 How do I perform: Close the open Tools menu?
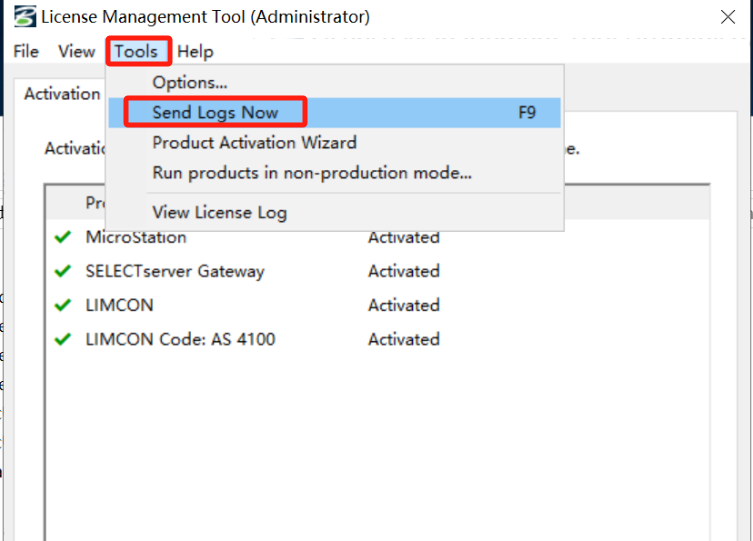coord(138,51)
